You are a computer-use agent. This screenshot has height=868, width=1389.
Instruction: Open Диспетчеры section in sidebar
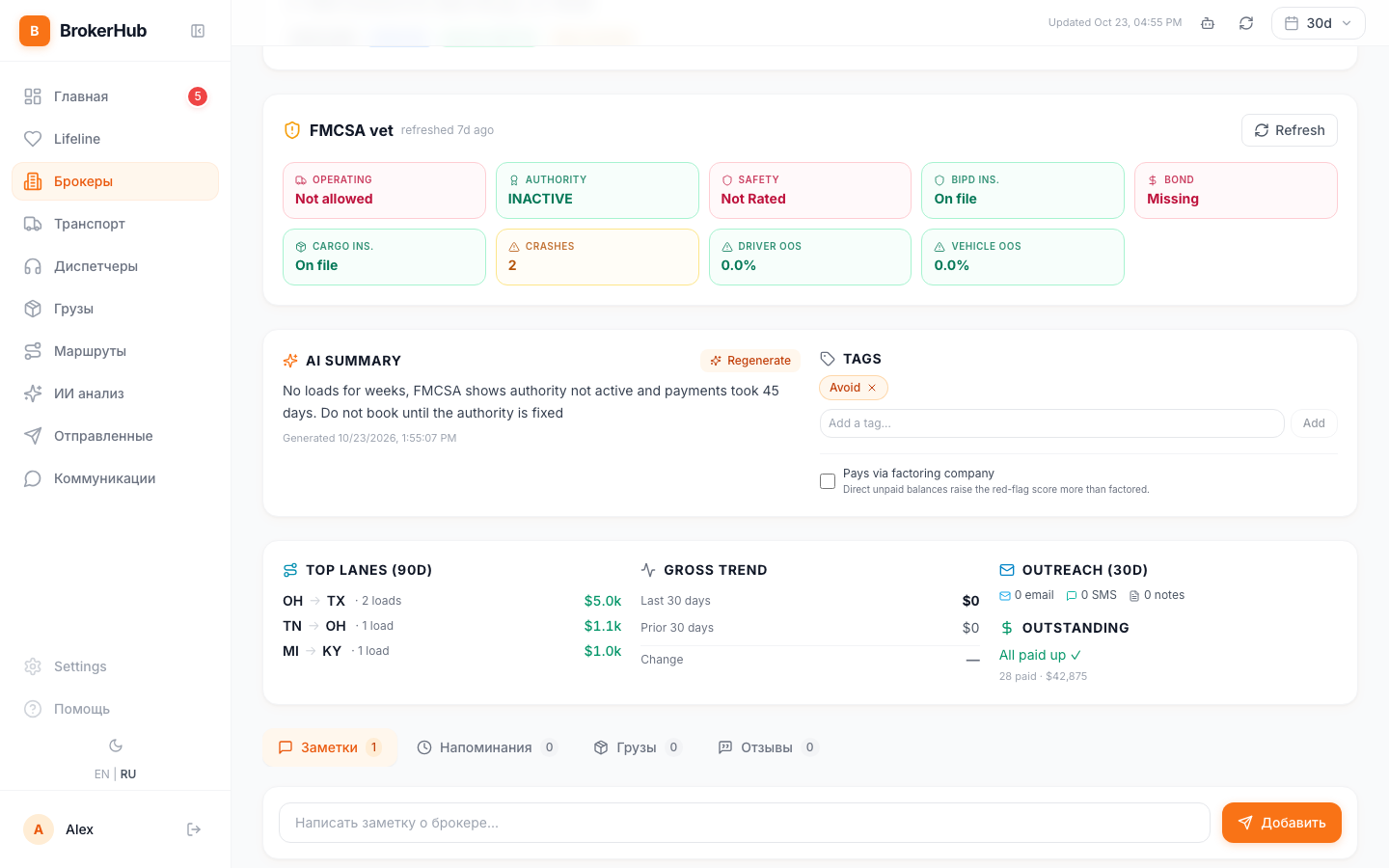tap(116, 266)
